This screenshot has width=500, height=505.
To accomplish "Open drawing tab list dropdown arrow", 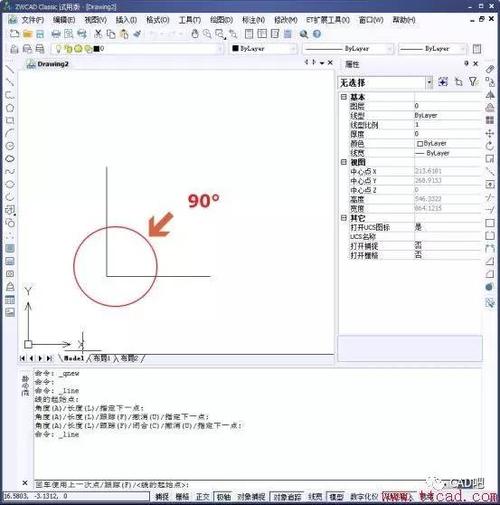I will point(322,63).
